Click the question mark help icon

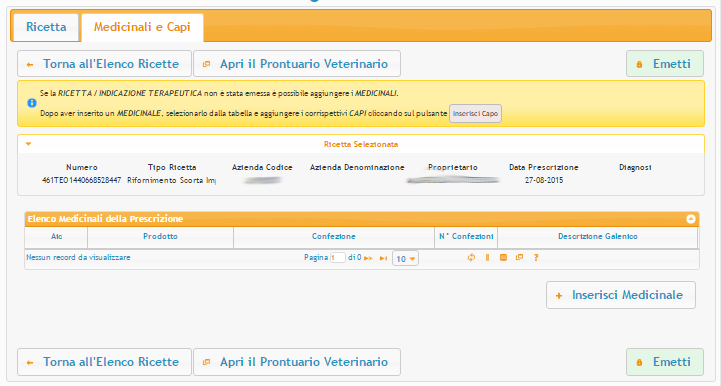click(536, 258)
